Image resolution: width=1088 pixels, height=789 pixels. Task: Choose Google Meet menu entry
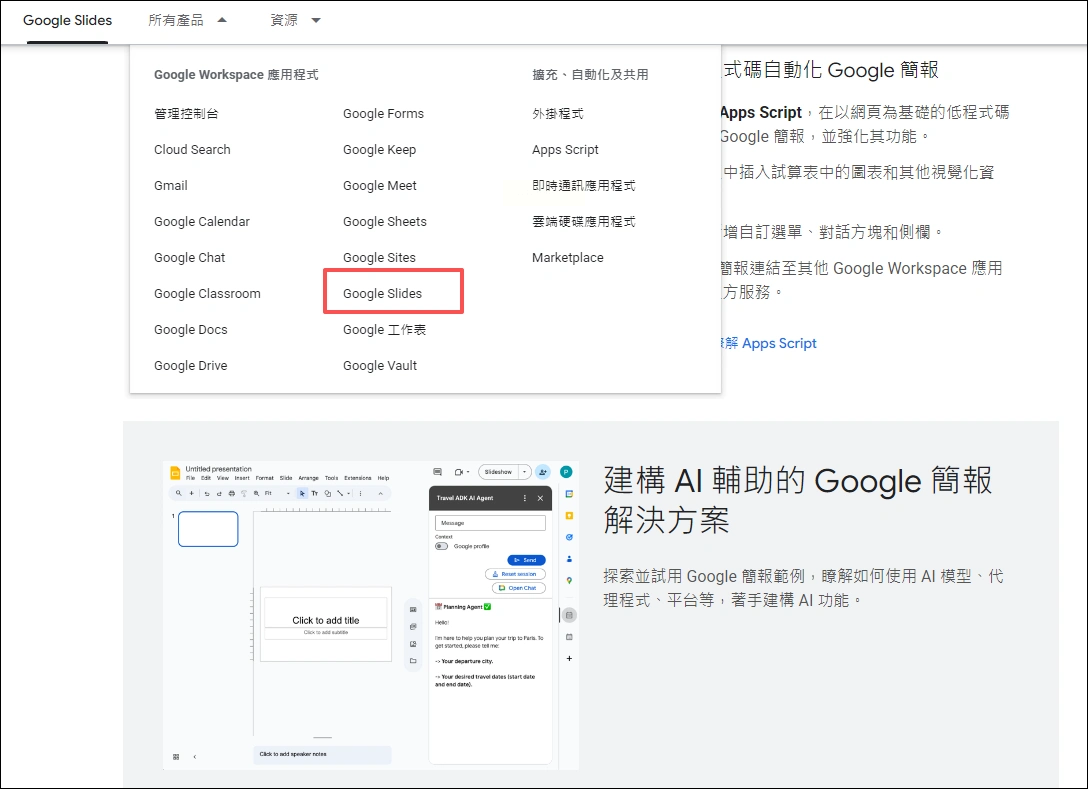pos(380,186)
